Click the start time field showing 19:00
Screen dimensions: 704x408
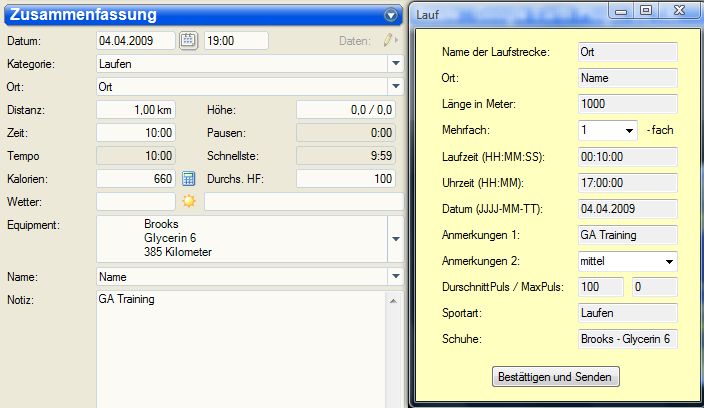click(x=236, y=41)
